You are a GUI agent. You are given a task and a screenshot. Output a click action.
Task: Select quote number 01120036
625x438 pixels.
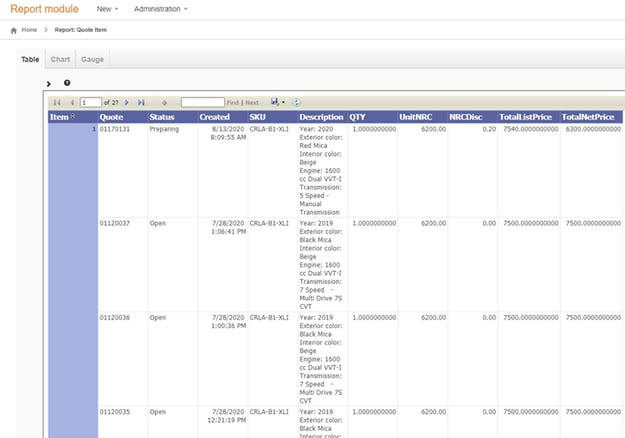pos(115,318)
